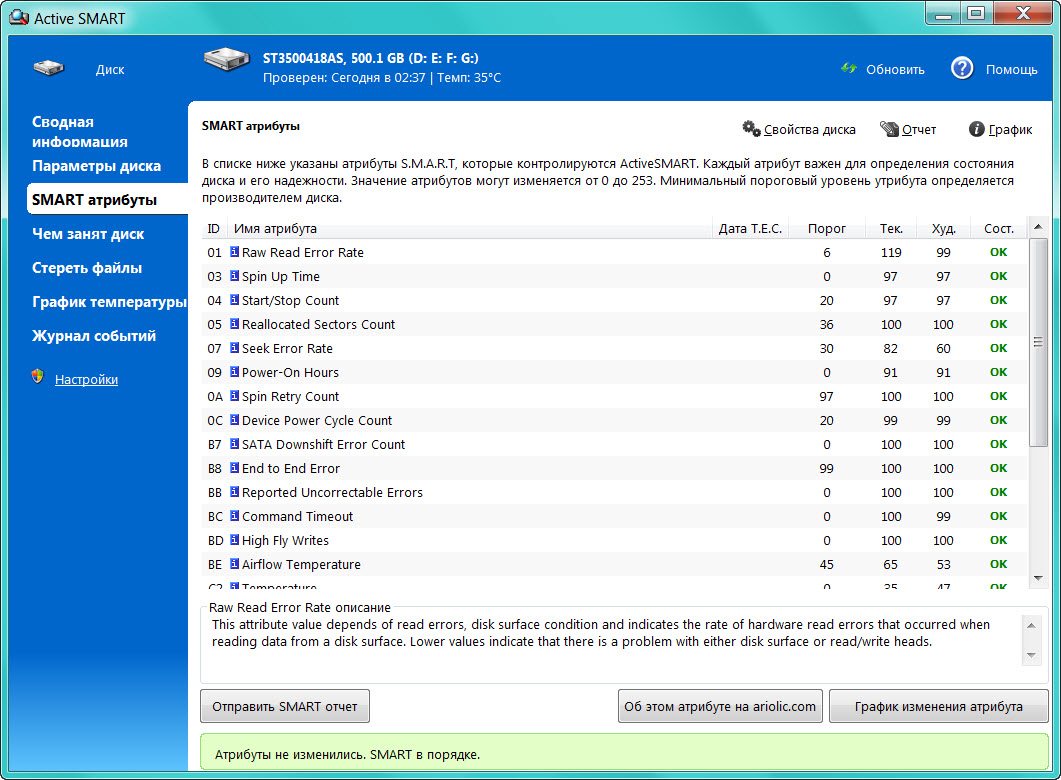The image size is (1061, 780).
Task: Open Настройки settings link
Action: [86, 380]
